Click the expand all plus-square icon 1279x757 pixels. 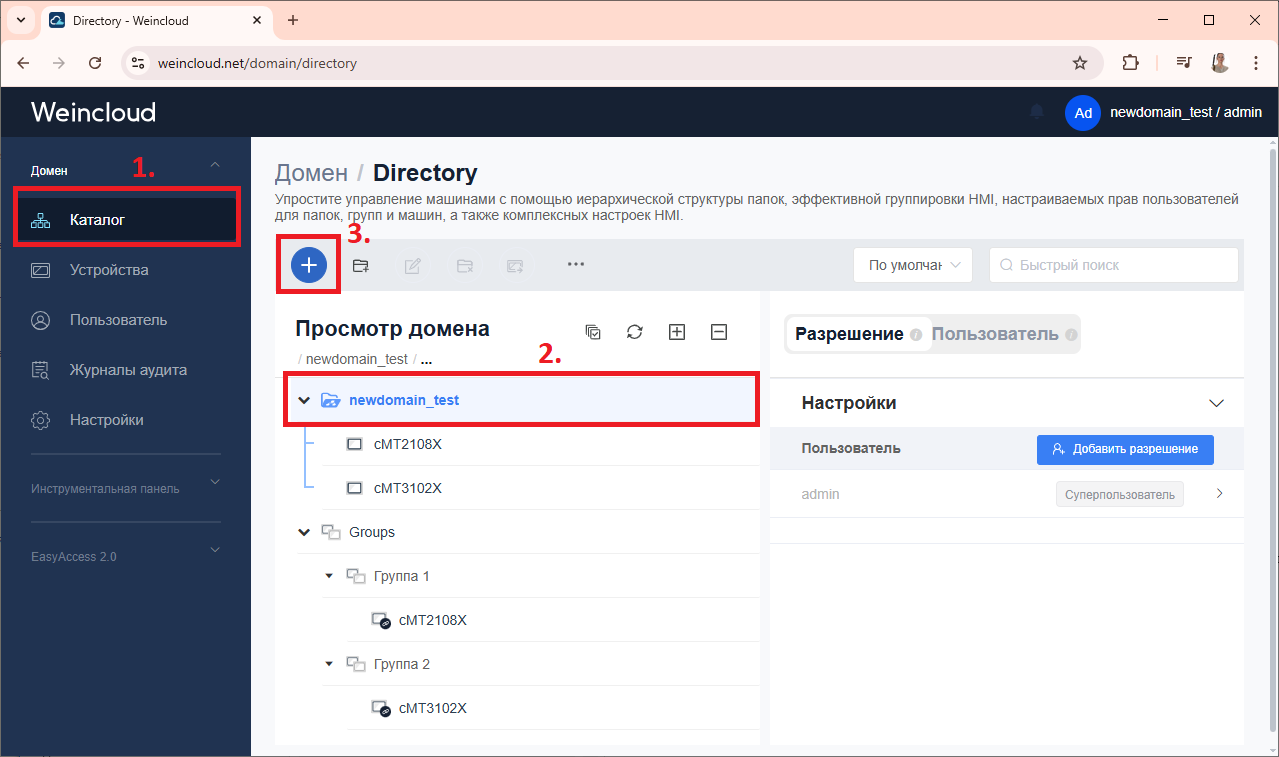[676, 332]
